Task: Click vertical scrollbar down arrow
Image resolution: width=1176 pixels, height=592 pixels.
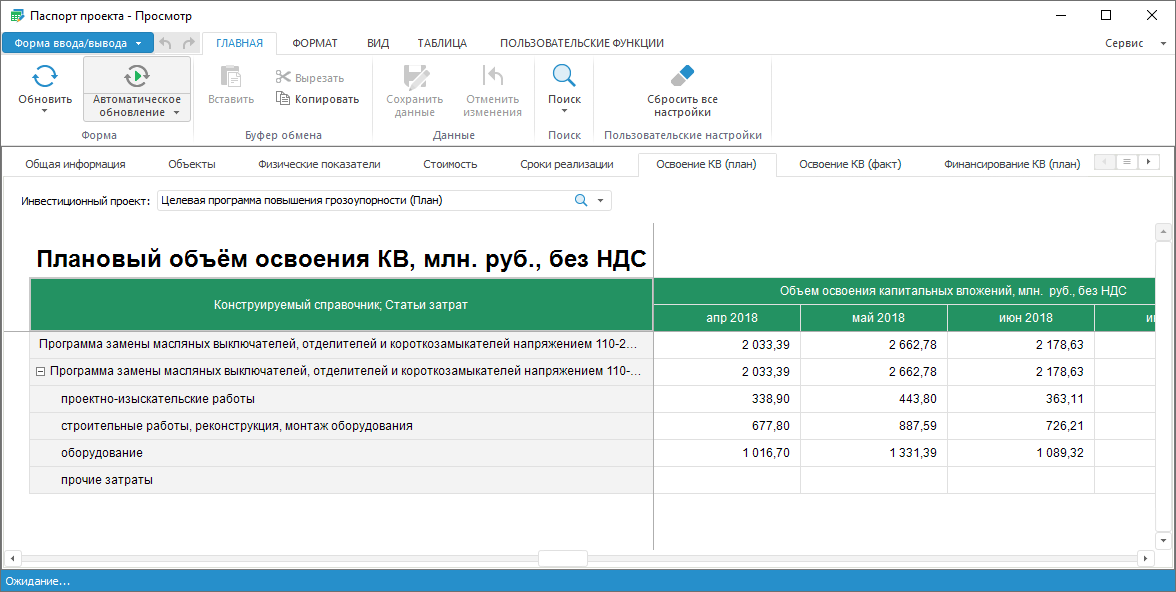Action: coord(1163,540)
